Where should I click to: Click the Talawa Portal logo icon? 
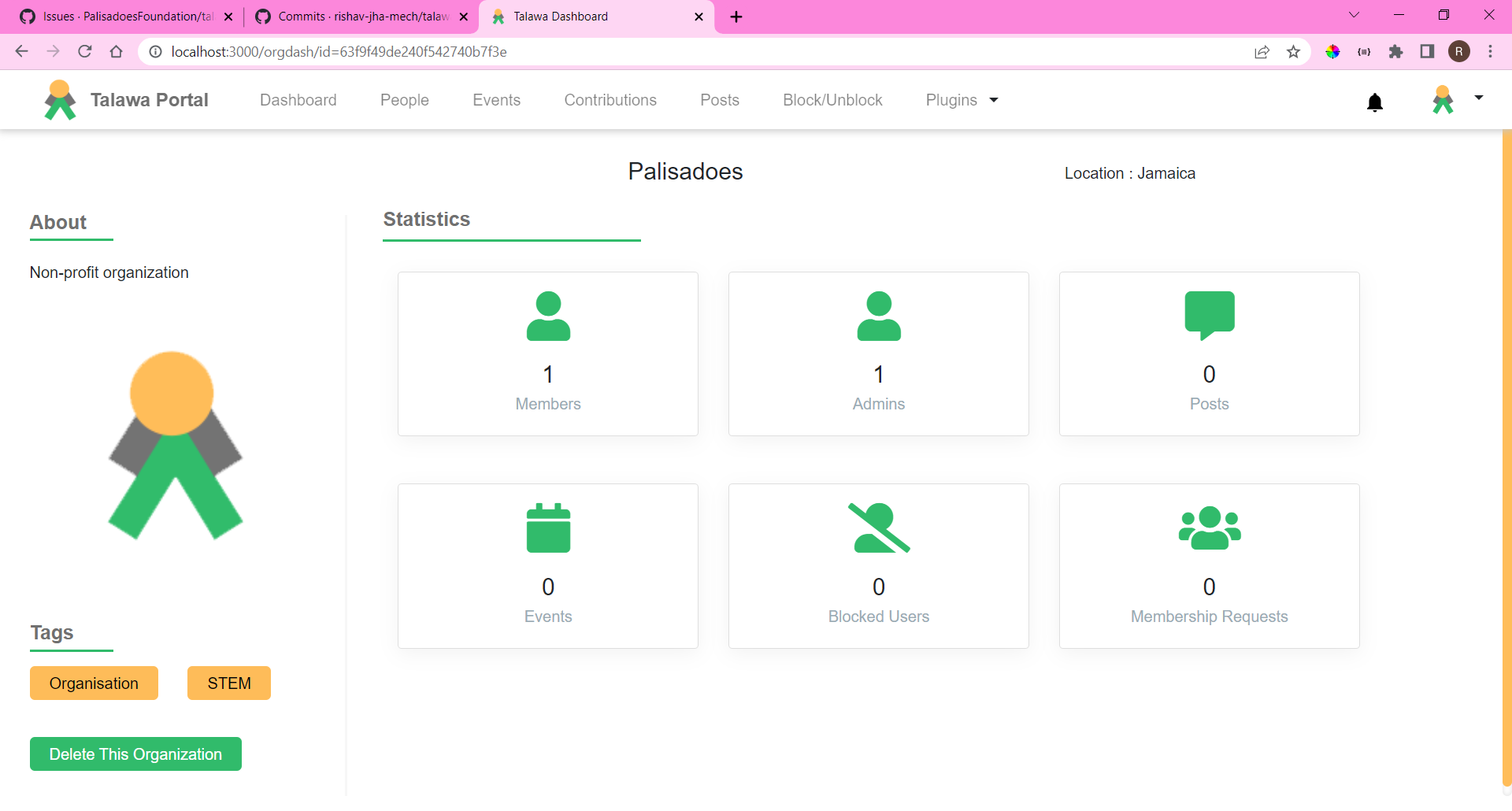click(x=60, y=100)
